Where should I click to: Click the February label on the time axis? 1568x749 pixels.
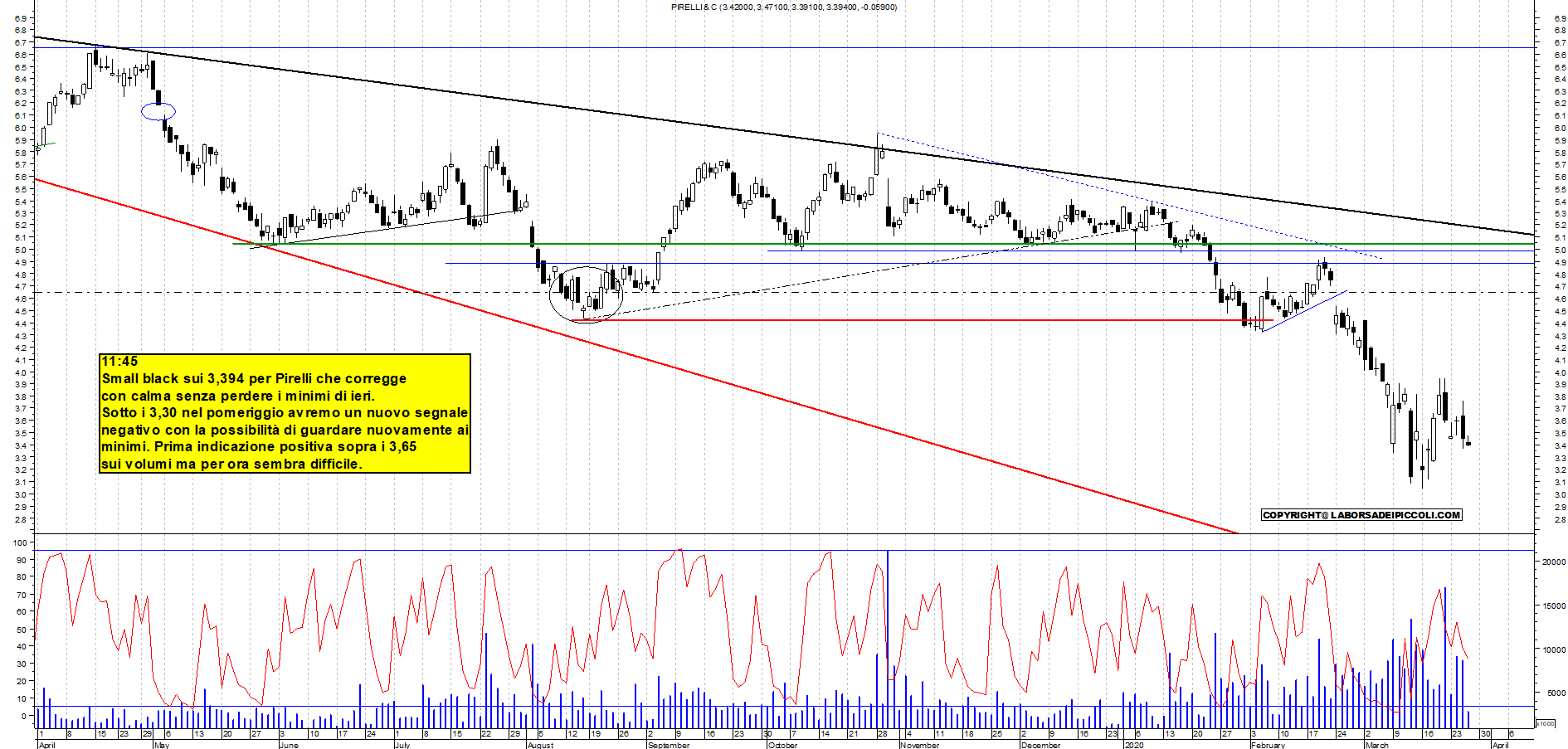[1268, 745]
